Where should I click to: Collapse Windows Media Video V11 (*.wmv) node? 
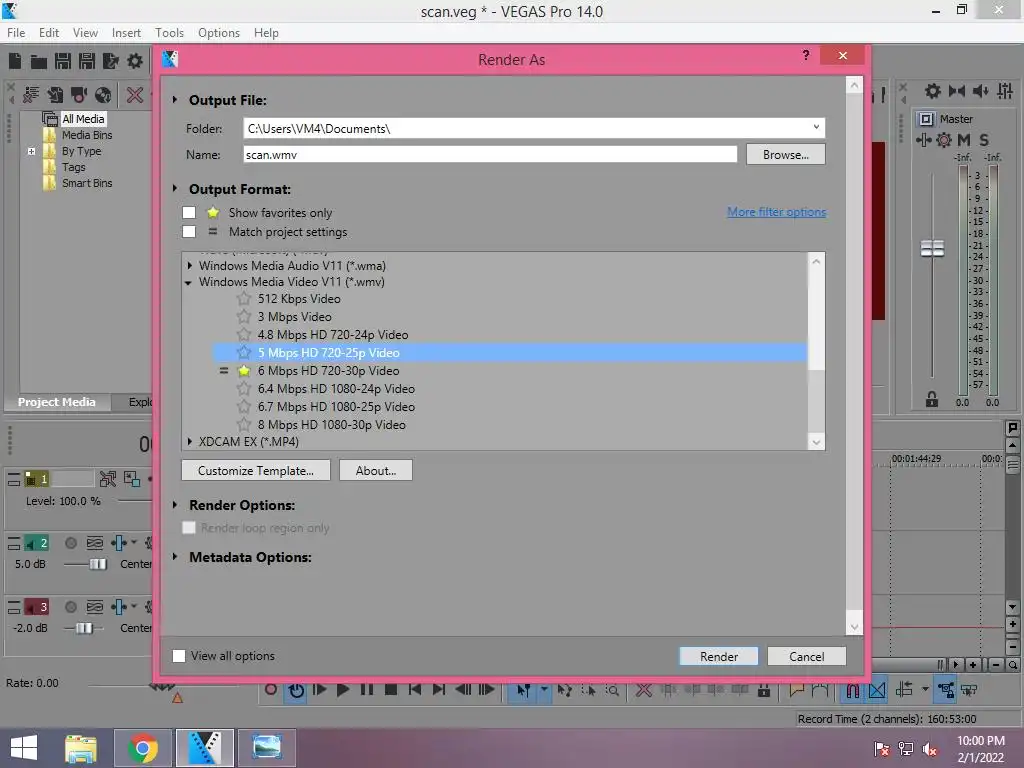tap(189, 283)
